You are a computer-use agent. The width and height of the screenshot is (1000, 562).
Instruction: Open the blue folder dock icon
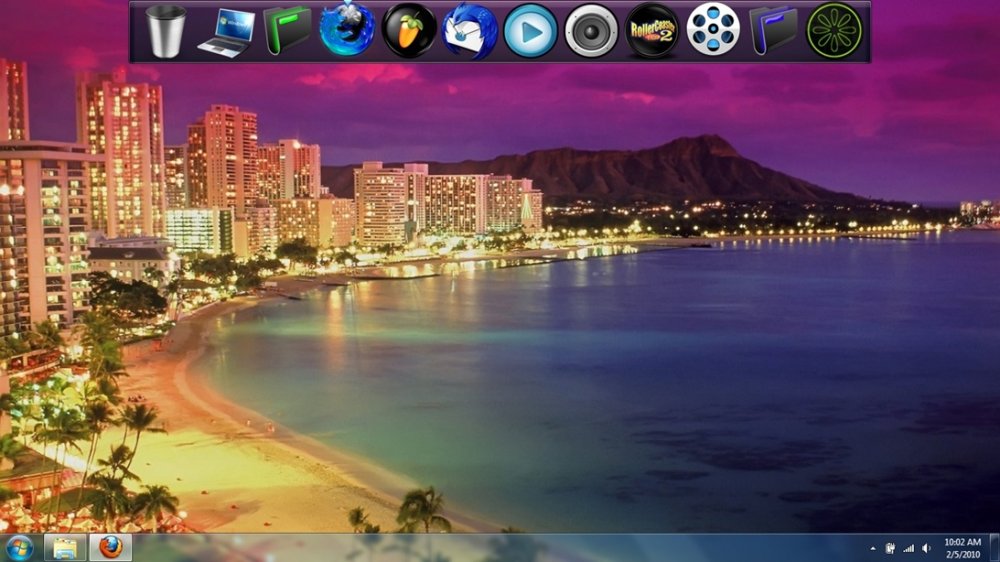click(774, 30)
